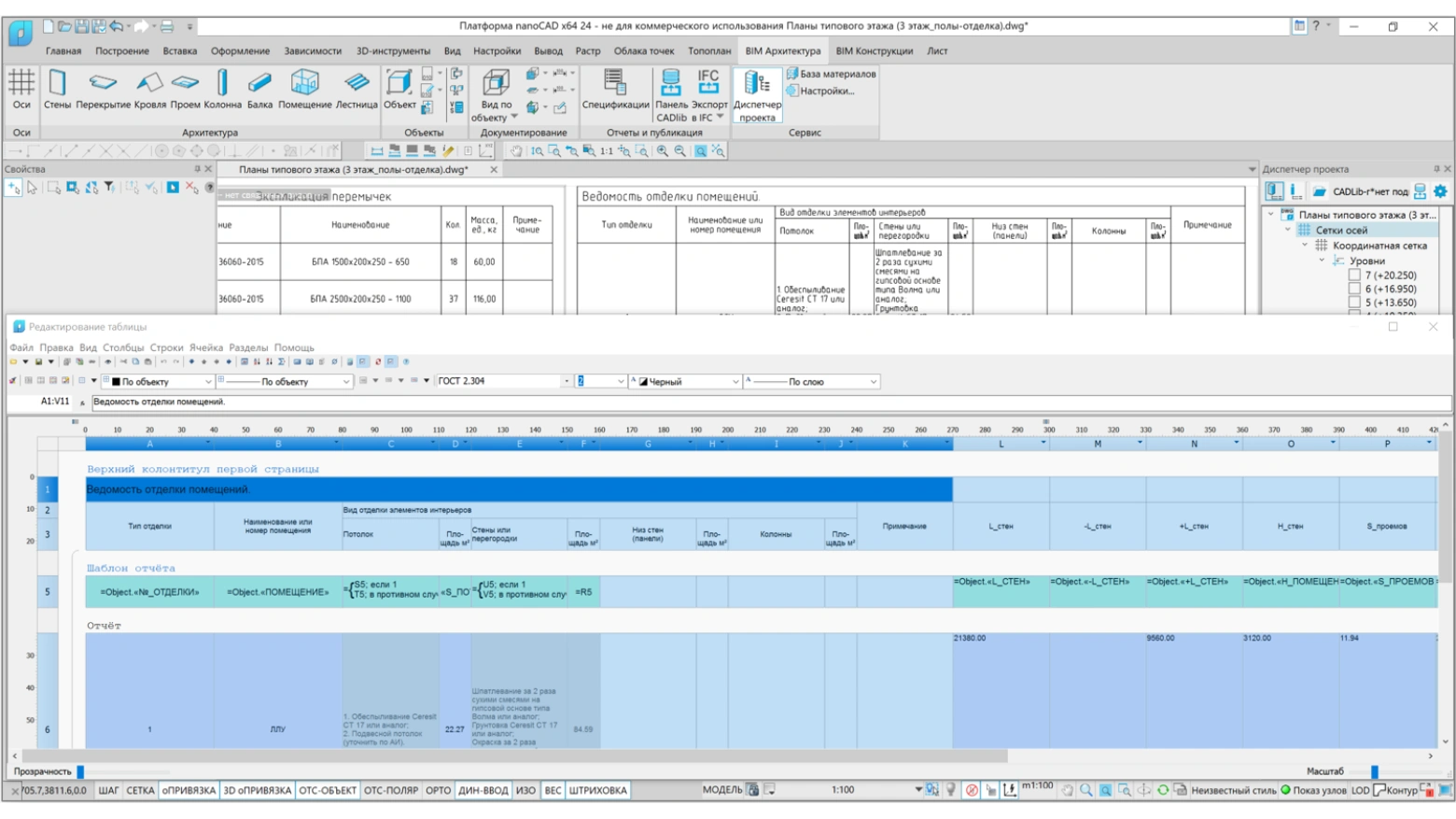This screenshot has width=1456, height=819.
Task: Toggle ОРТО mode in status bar
Action: coord(438,790)
